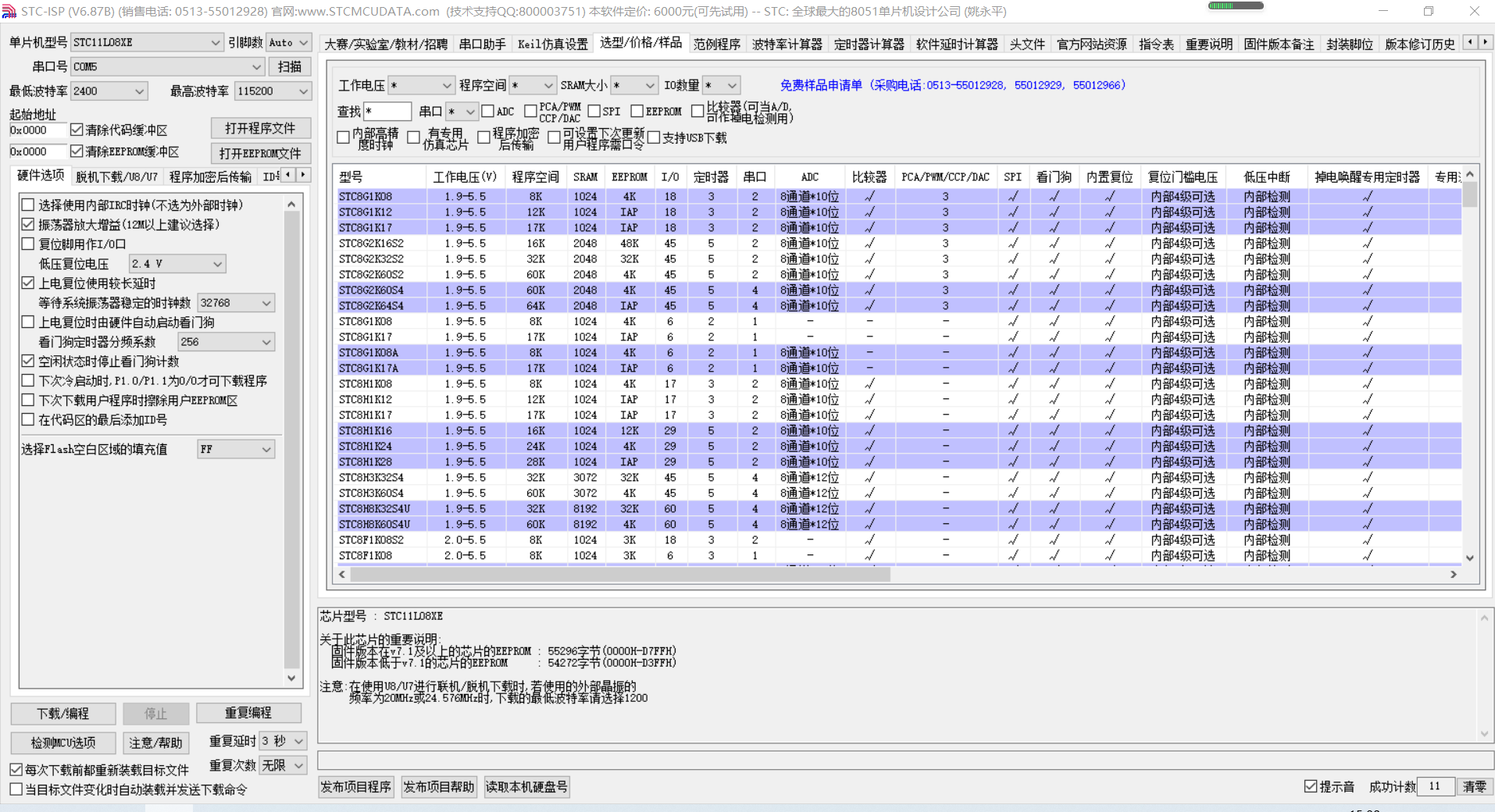Enable 选择使用内部IRC时钟 option

tap(28, 205)
